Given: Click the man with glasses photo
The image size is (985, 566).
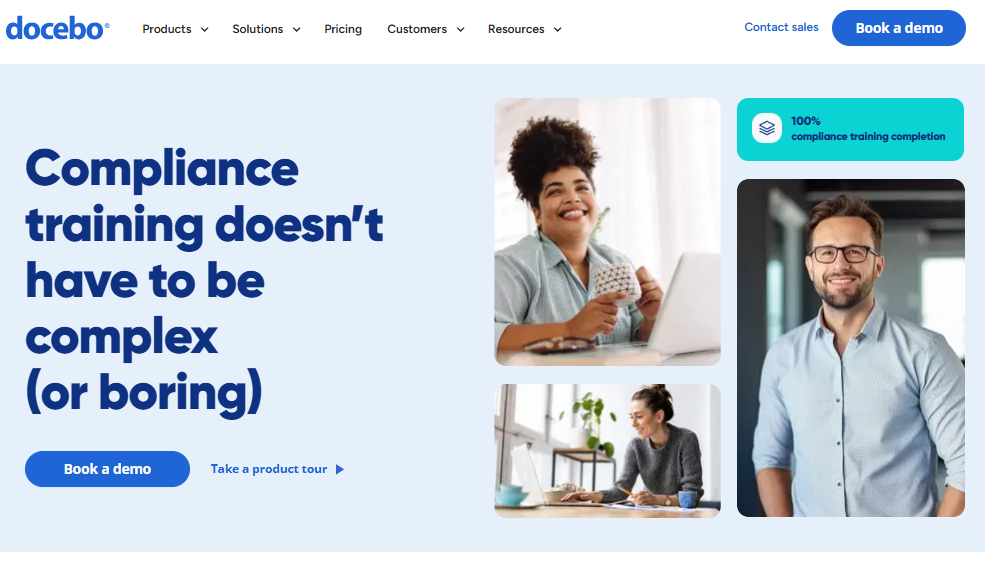Looking at the screenshot, I should coord(851,348).
